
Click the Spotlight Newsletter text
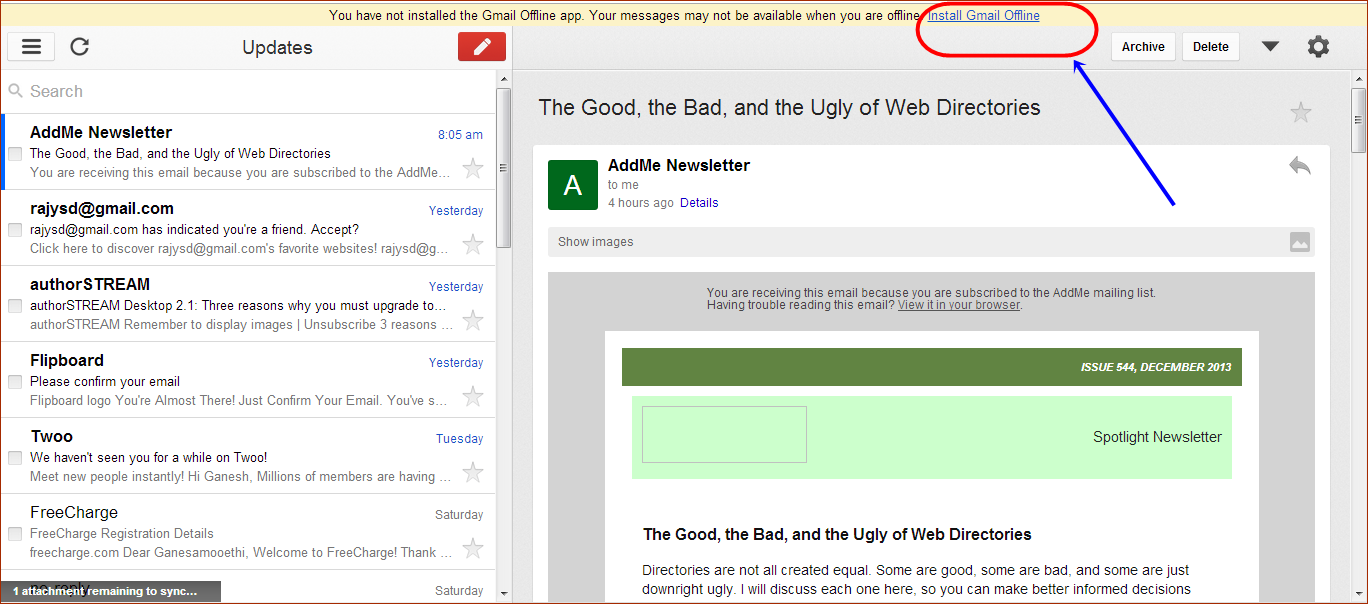click(x=1157, y=437)
